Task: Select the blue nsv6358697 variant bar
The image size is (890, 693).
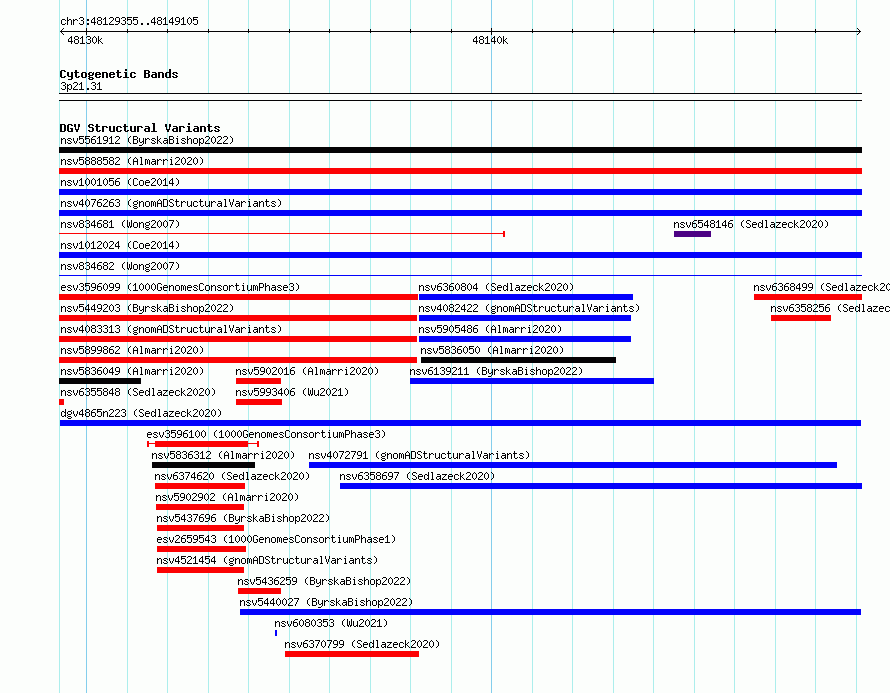Action: pos(601,486)
